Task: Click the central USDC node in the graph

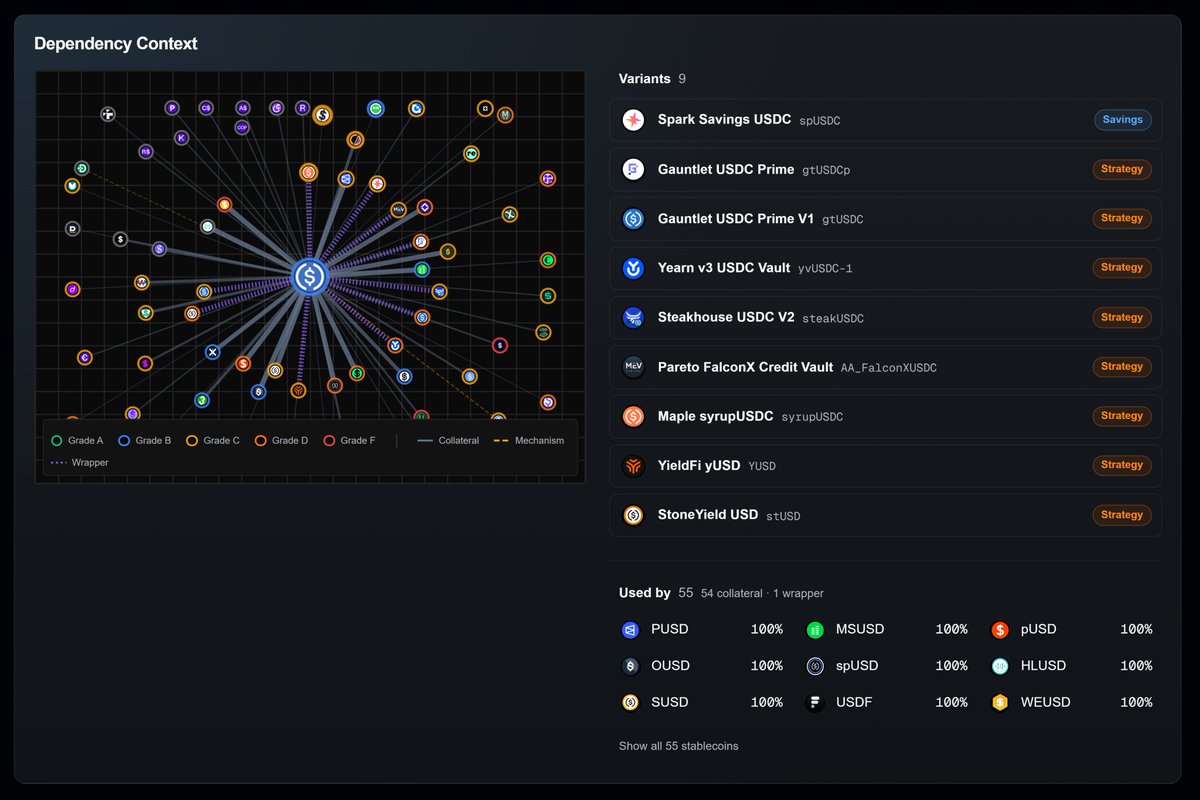Action: coord(310,276)
